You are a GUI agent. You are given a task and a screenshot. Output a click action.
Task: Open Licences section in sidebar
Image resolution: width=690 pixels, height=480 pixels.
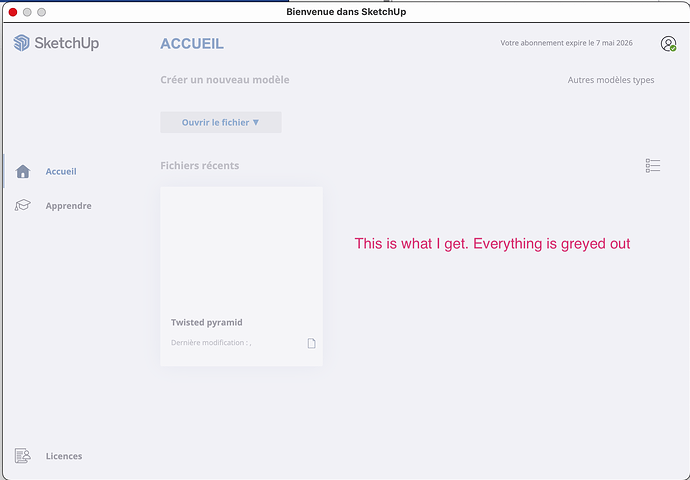point(64,456)
